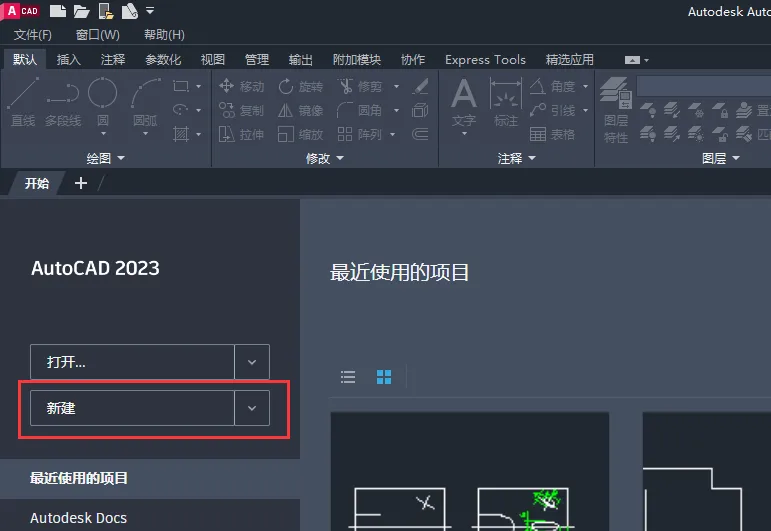The image size is (771, 531).
Task: Select the rectangle tool icon
Action: coord(180,86)
